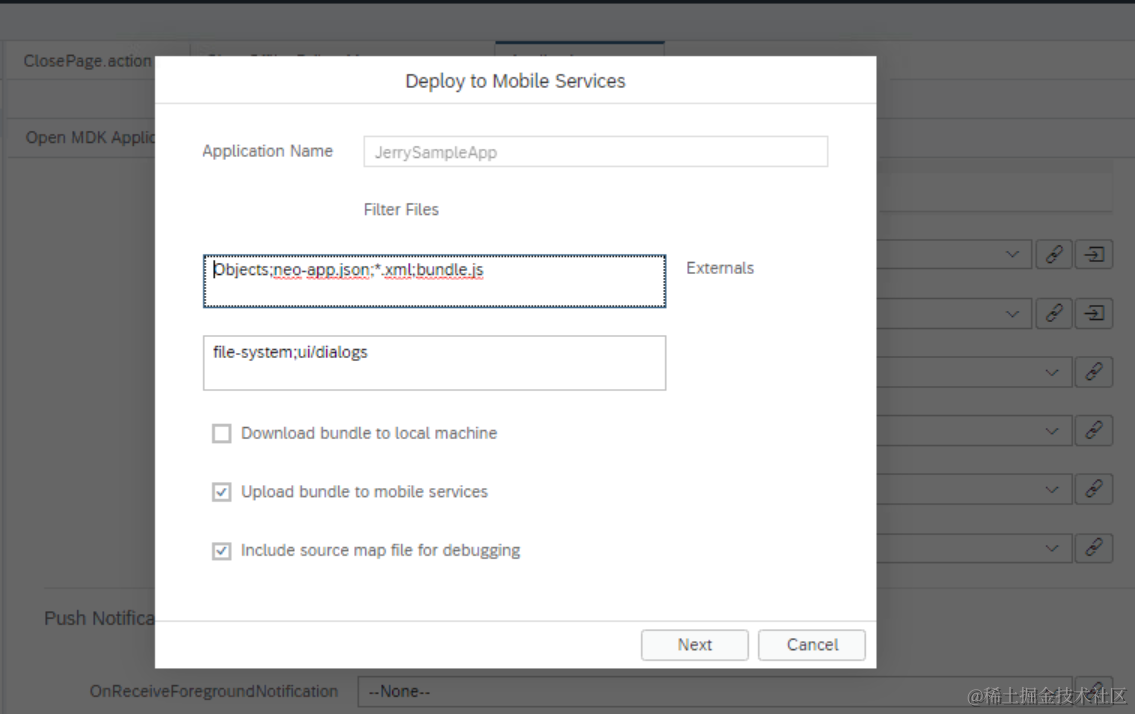Cancel the Deploy to Mobile Services dialog

[x=811, y=644]
